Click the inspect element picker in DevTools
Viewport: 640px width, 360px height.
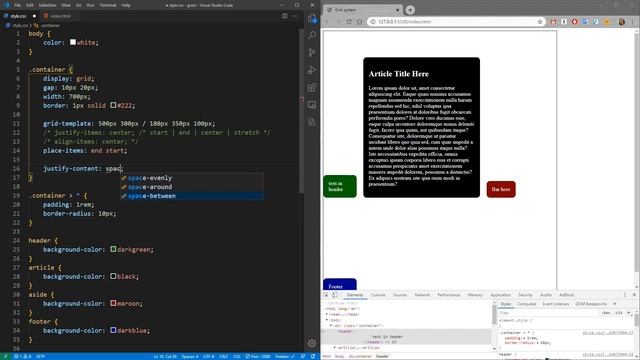tap(326, 295)
